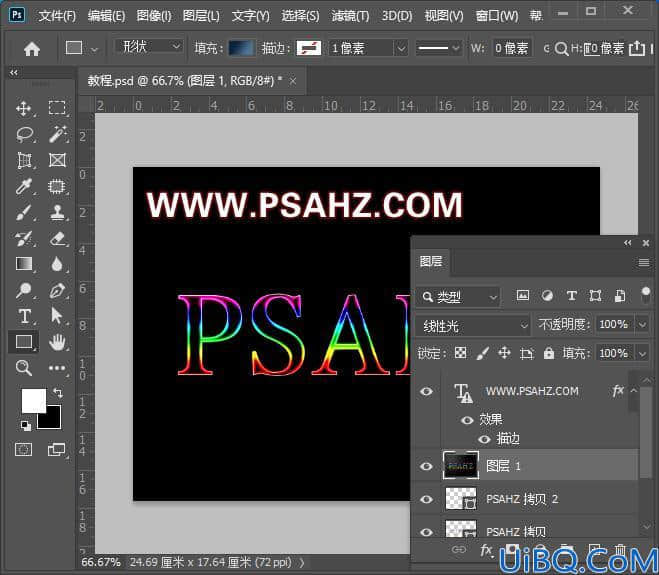This screenshot has height=575, width=659.
Task: Select the Hand tool
Action: coord(57,342)
